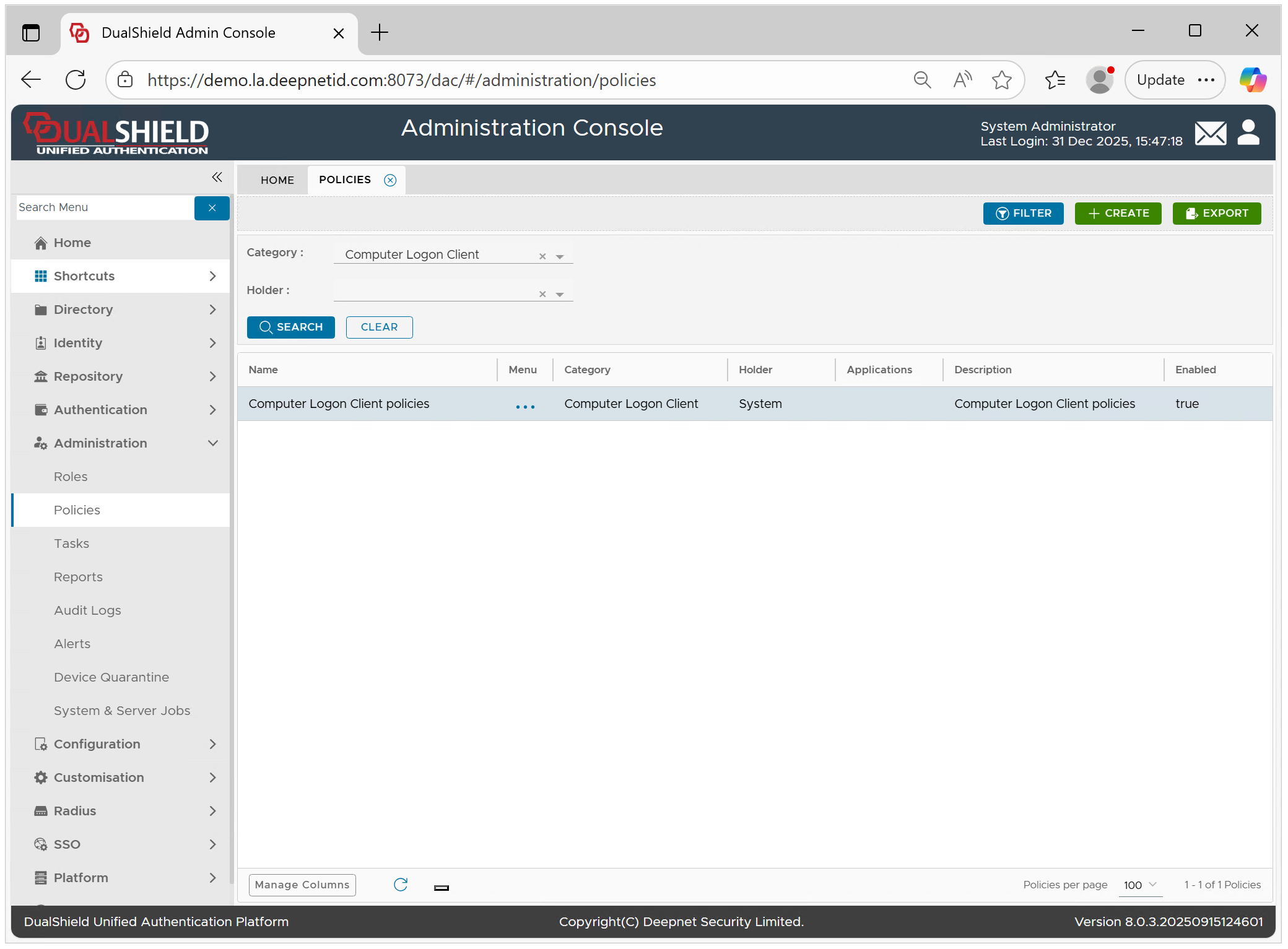Image resolution: width=1288 pixels, height=949 pixels.
Task: Clear the Search Menu box with X button
Action: pos(212,208)
